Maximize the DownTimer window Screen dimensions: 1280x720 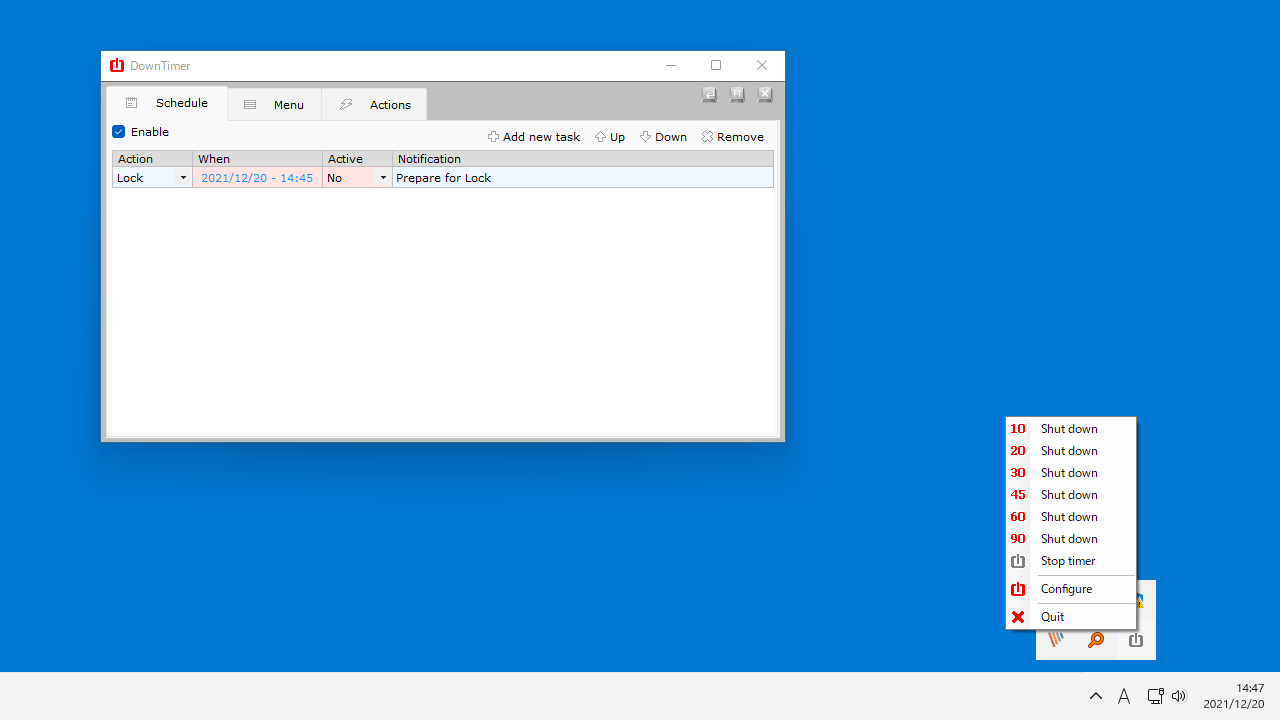pyautogui.click(x=716, y=66)
